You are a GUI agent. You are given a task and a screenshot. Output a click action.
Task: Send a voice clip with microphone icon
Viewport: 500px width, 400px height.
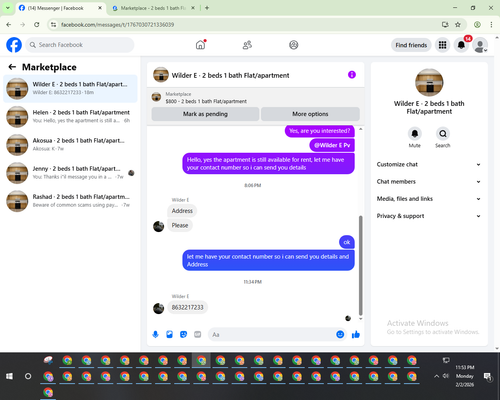(x=155, y=334)
